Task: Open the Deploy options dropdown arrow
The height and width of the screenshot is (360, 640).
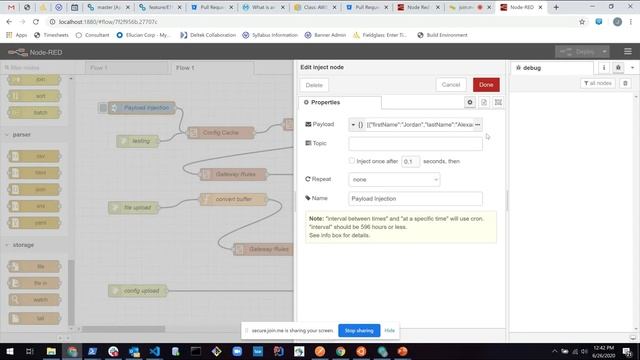Action: pyautogui.click(x=604, y=52)
